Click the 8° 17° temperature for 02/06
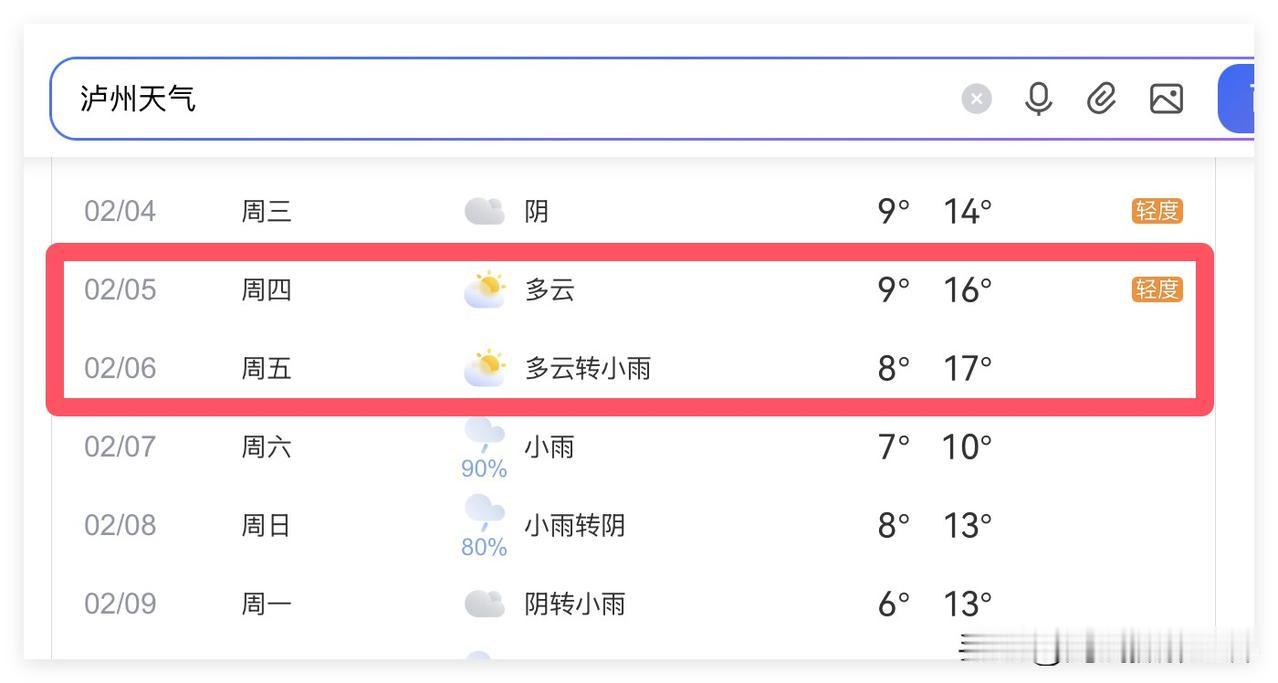 934,368
